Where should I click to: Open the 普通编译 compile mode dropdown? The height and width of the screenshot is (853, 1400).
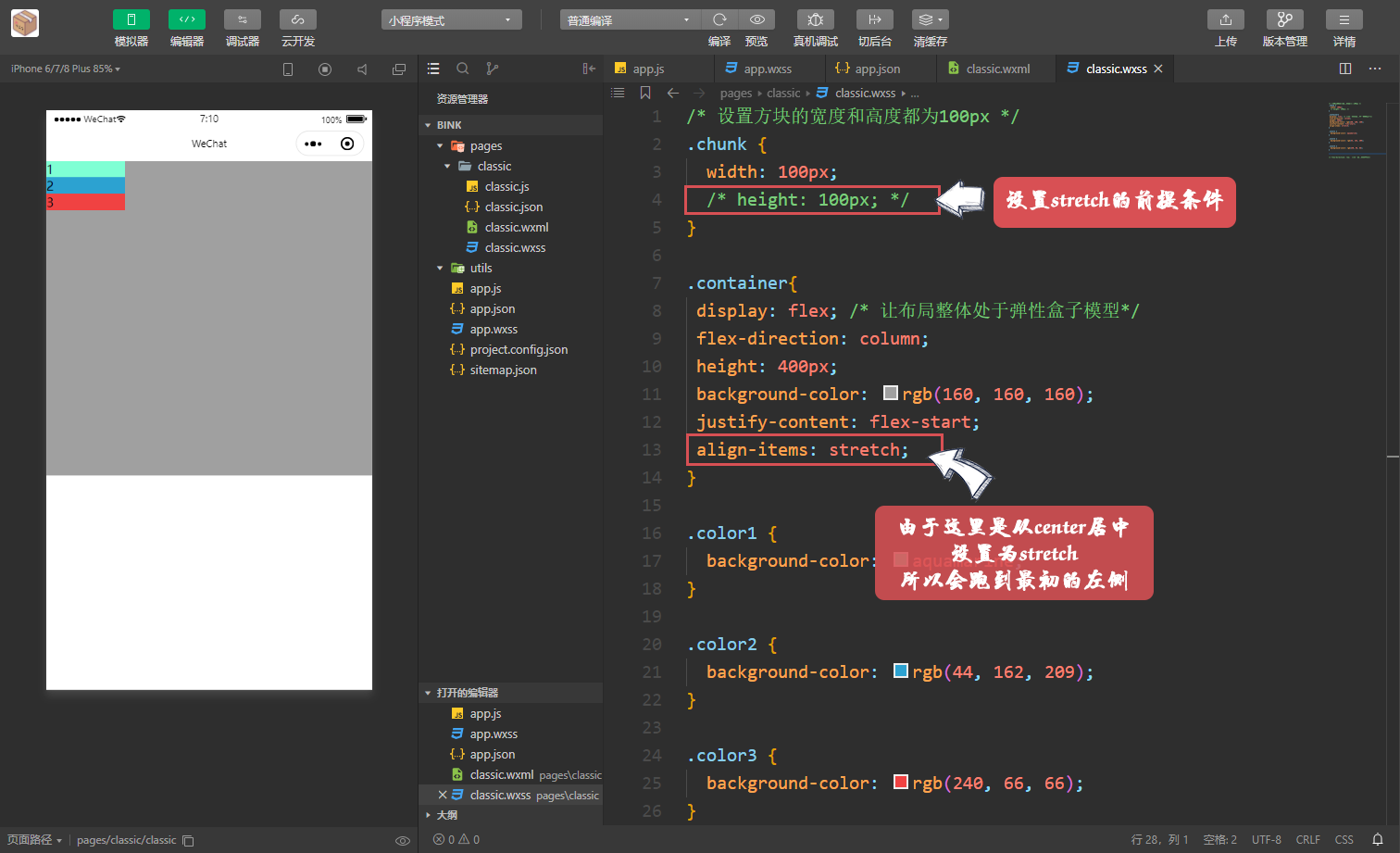pyautogui.click(x=630, y=19)
